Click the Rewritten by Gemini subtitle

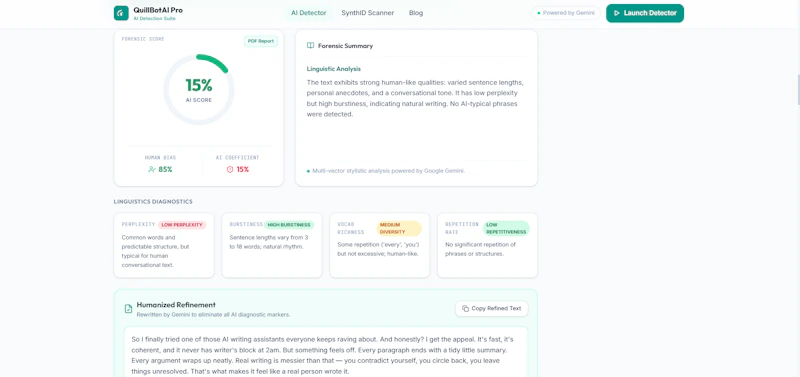point(213,315)
